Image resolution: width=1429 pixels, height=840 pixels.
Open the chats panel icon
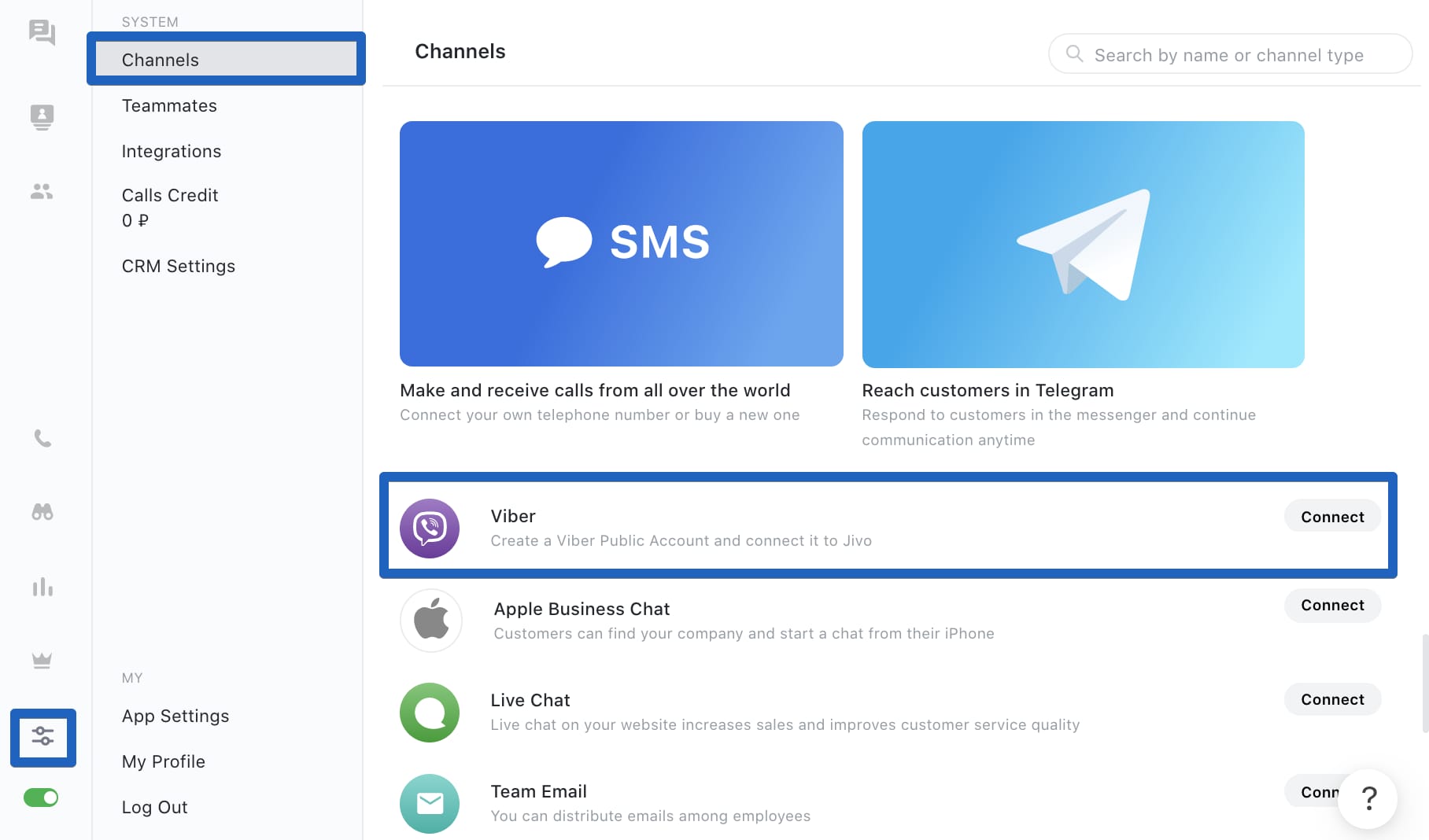pyautogui.click(x=43, y=33)
